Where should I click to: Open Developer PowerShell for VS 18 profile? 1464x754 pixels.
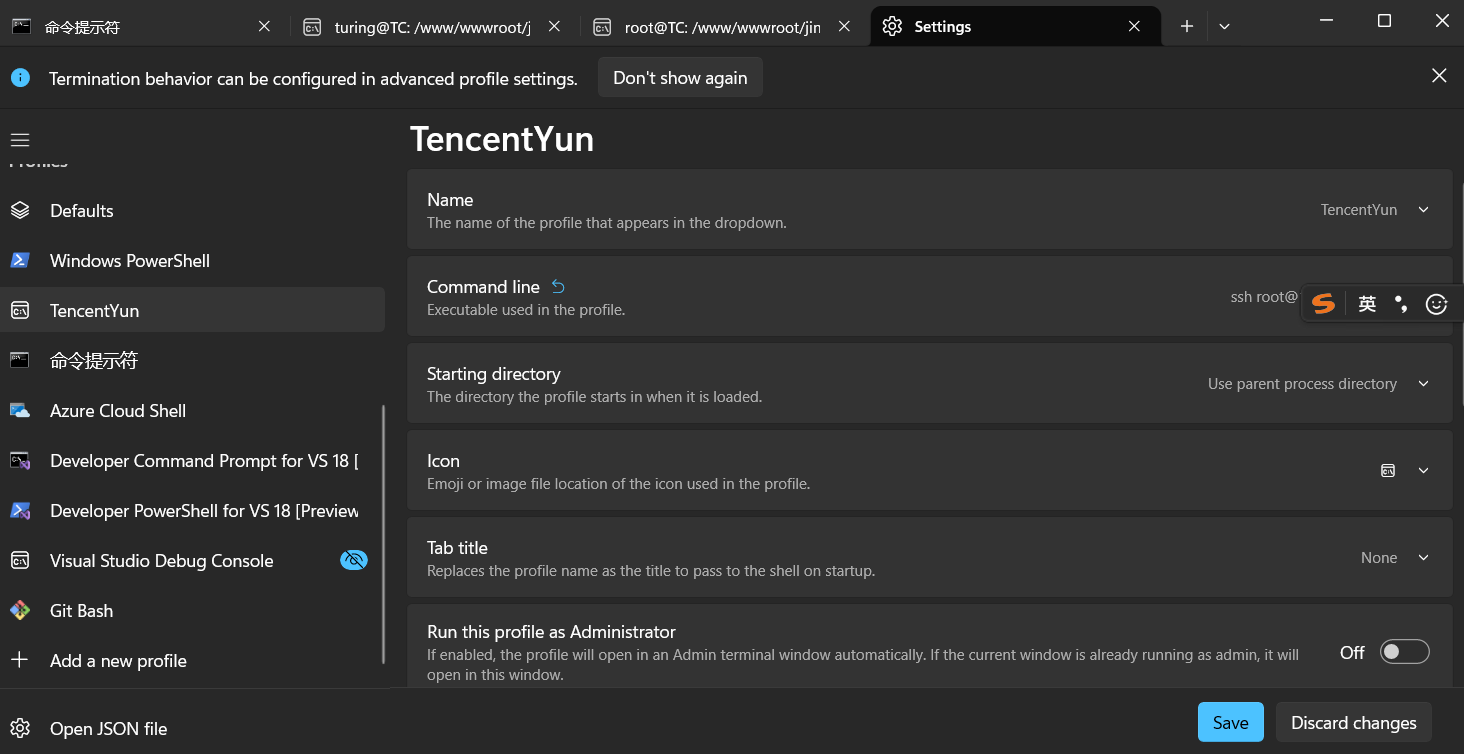tap(192, 511)
